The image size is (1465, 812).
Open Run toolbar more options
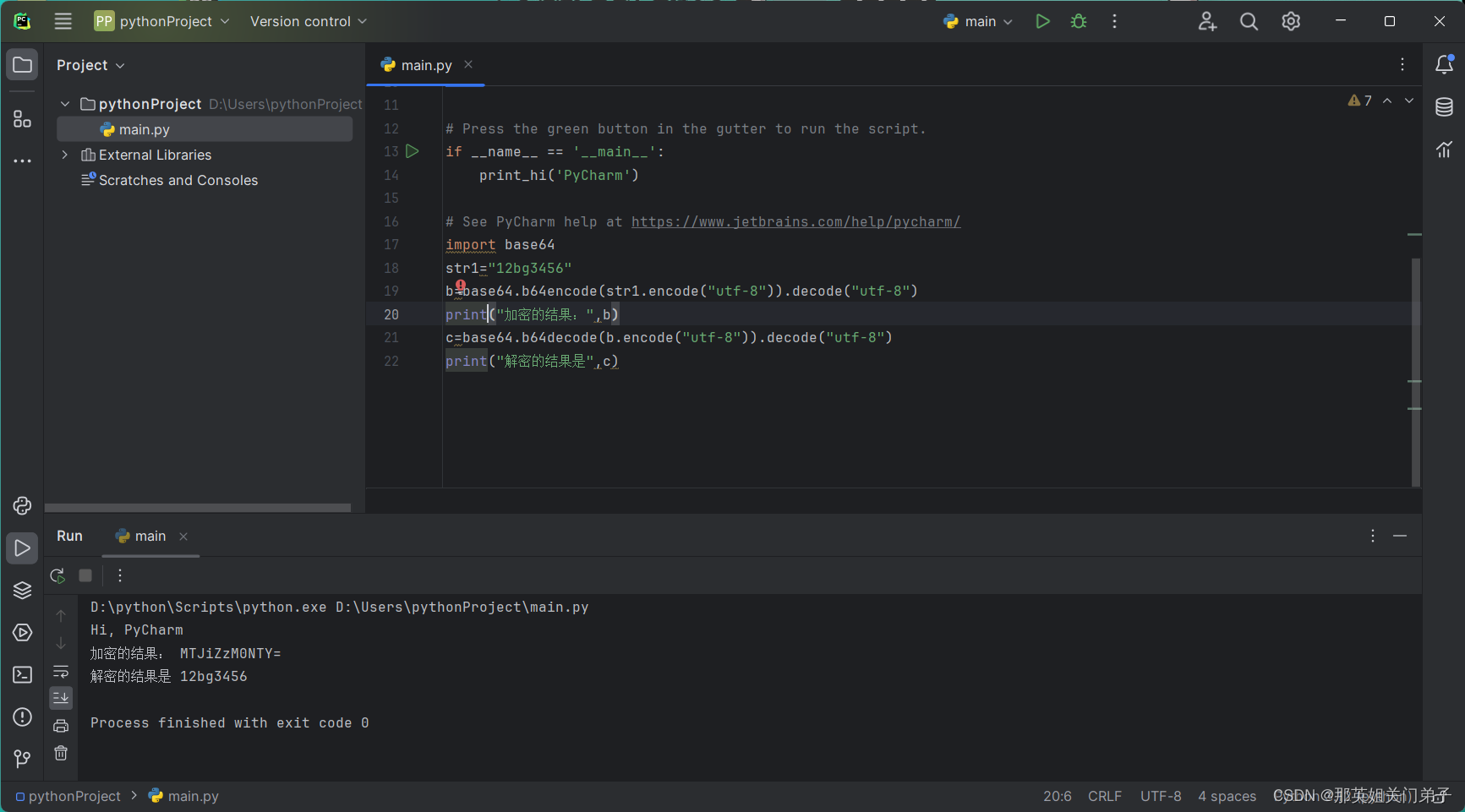coord(120,575)
